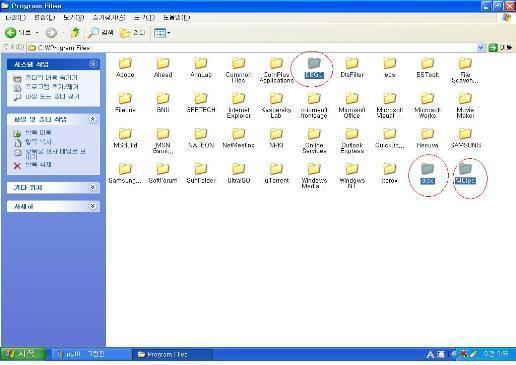516x365 pixels.
Task: Select the Internet Explorer folder
Action: pos(239,105)
